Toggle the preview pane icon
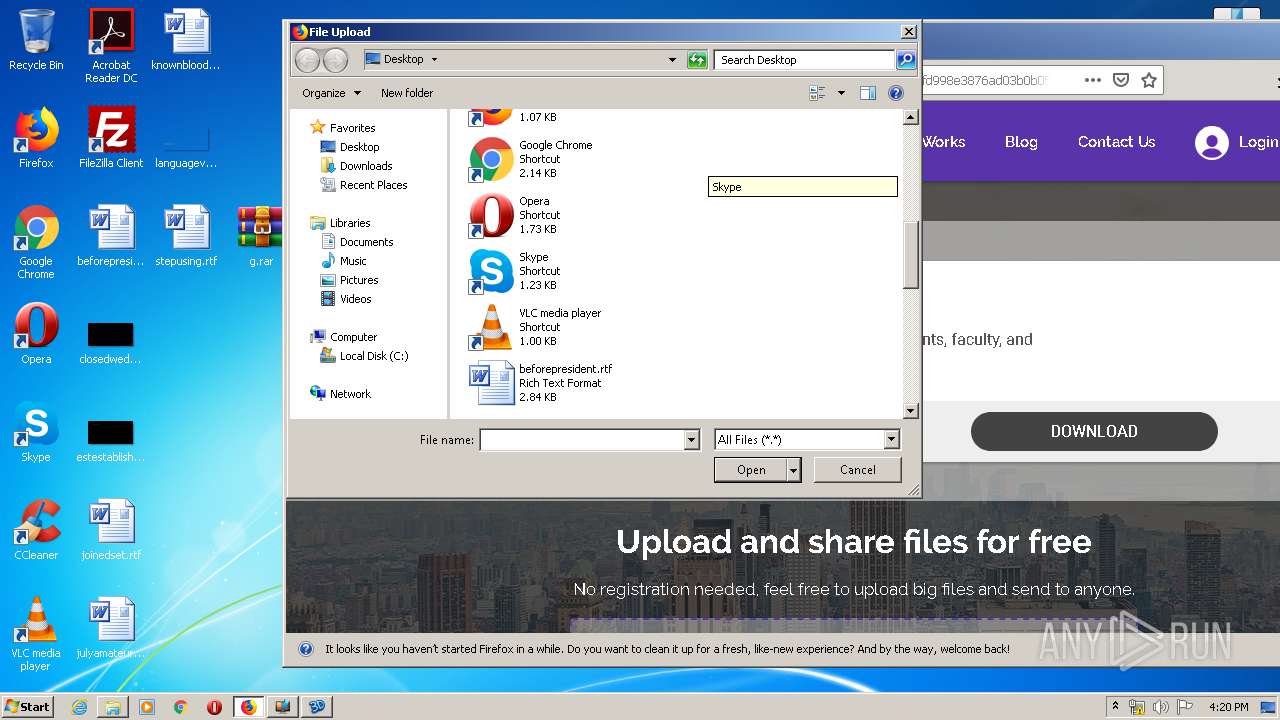The width and height of the screenshot is (1280, 720). pos(868,93)
